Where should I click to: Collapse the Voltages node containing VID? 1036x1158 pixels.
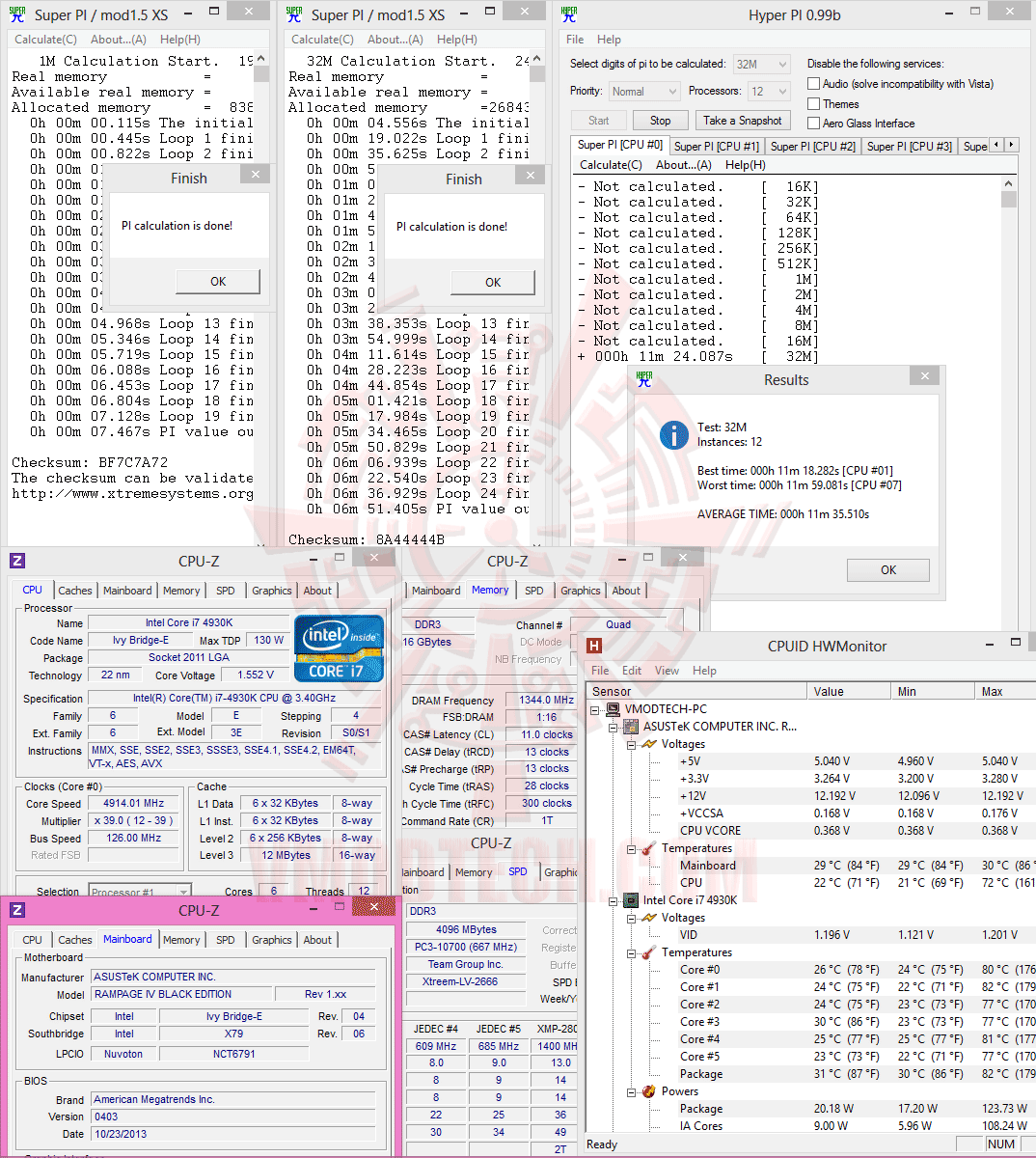coord(631,918)
